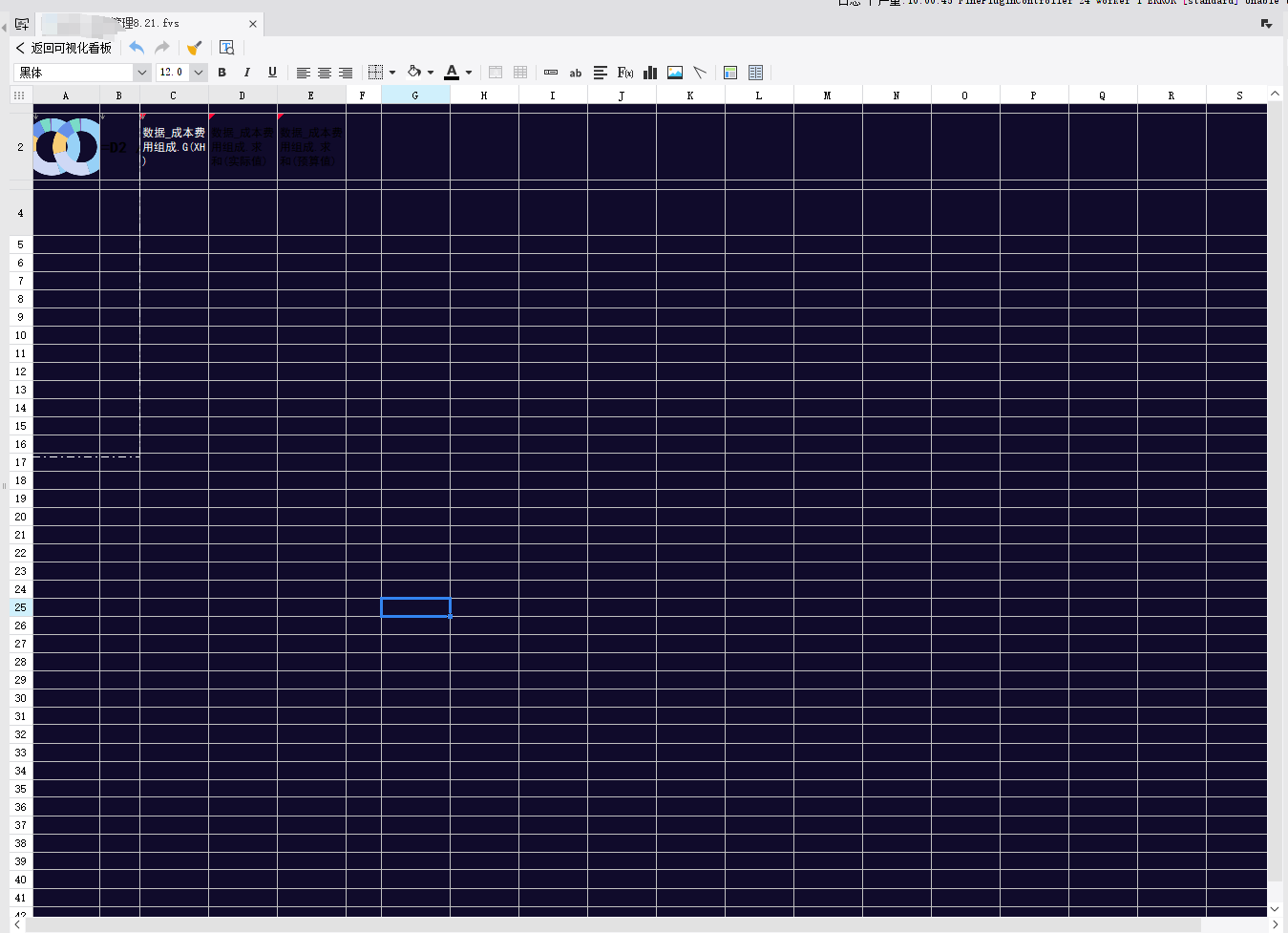Viewport: 1288px width, 933px height.
Task: Align text center
Action: pyautogui.click(x=325, y=73)
